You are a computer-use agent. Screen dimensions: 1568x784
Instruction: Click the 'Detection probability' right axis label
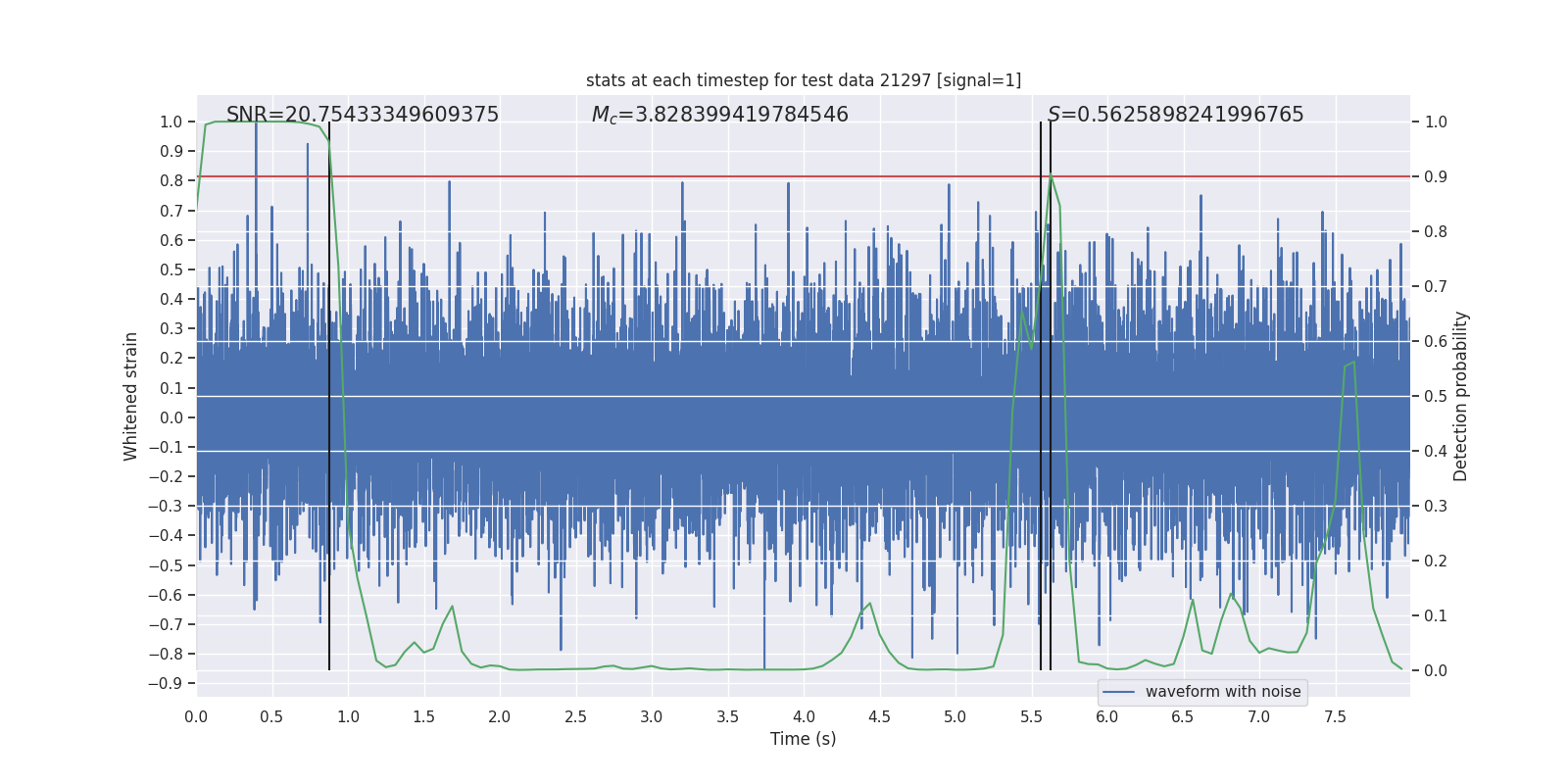[1461, 396]
